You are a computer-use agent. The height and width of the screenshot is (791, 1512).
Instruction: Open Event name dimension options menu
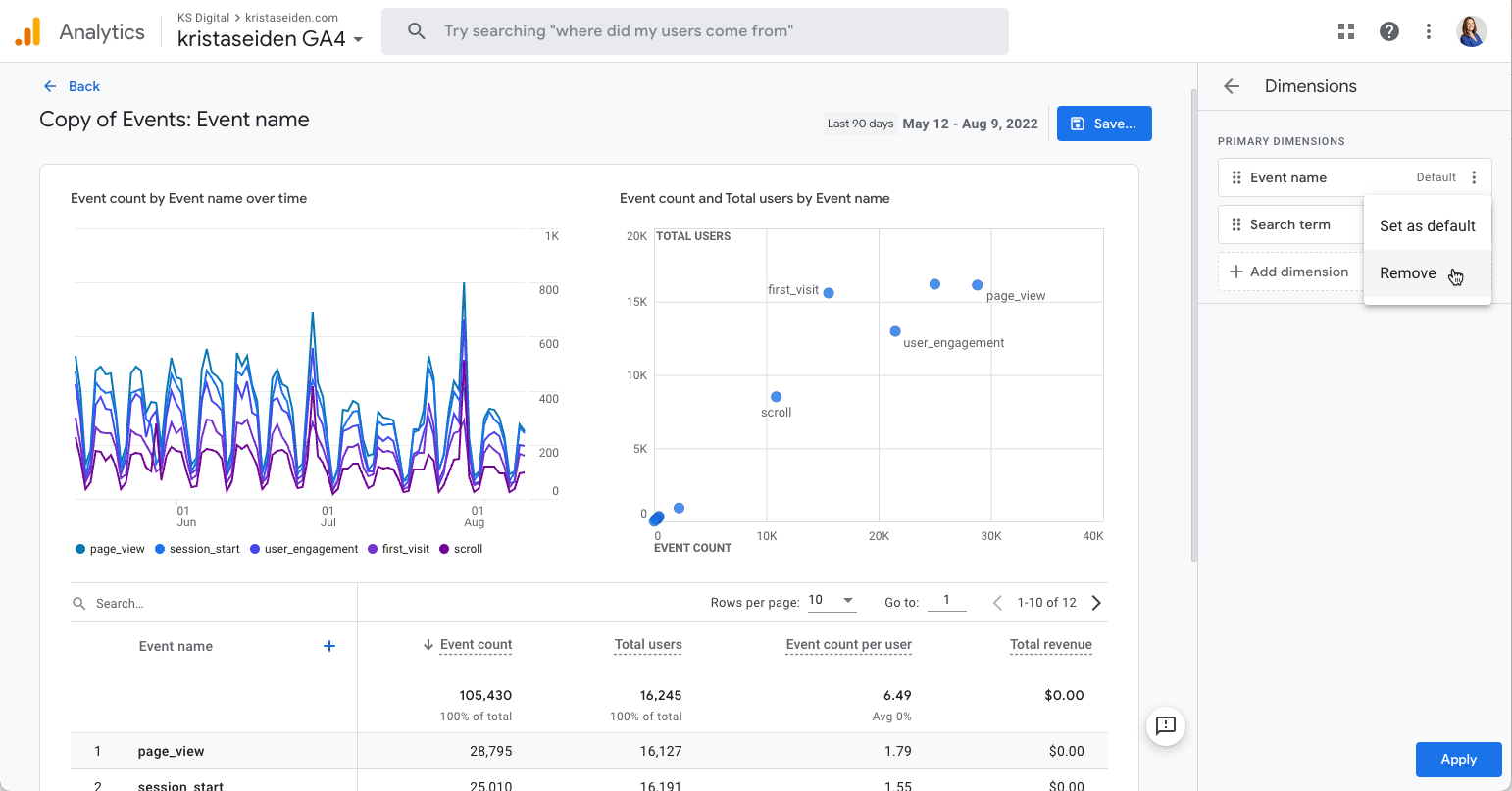(1474, 177)
